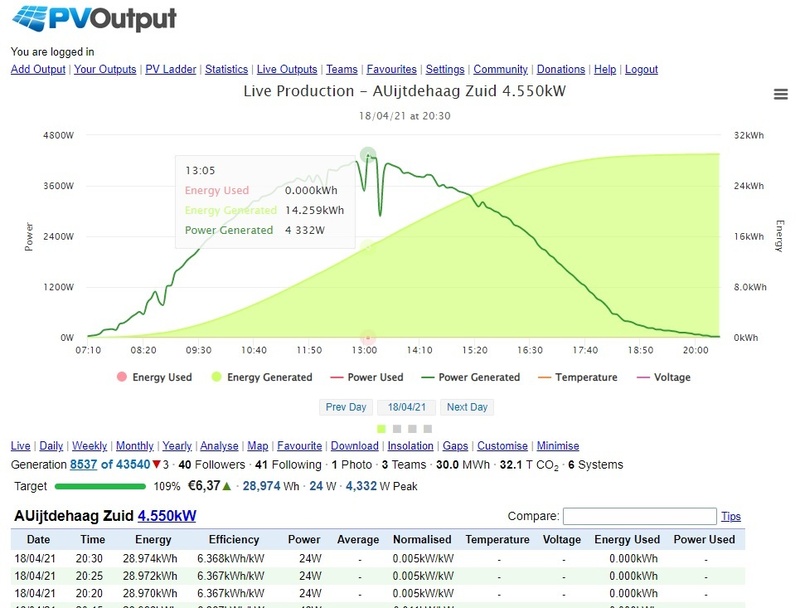Click 13:05 data point on Power curve
Viewport: 800px width, 608px height.
tap(368, 155)
